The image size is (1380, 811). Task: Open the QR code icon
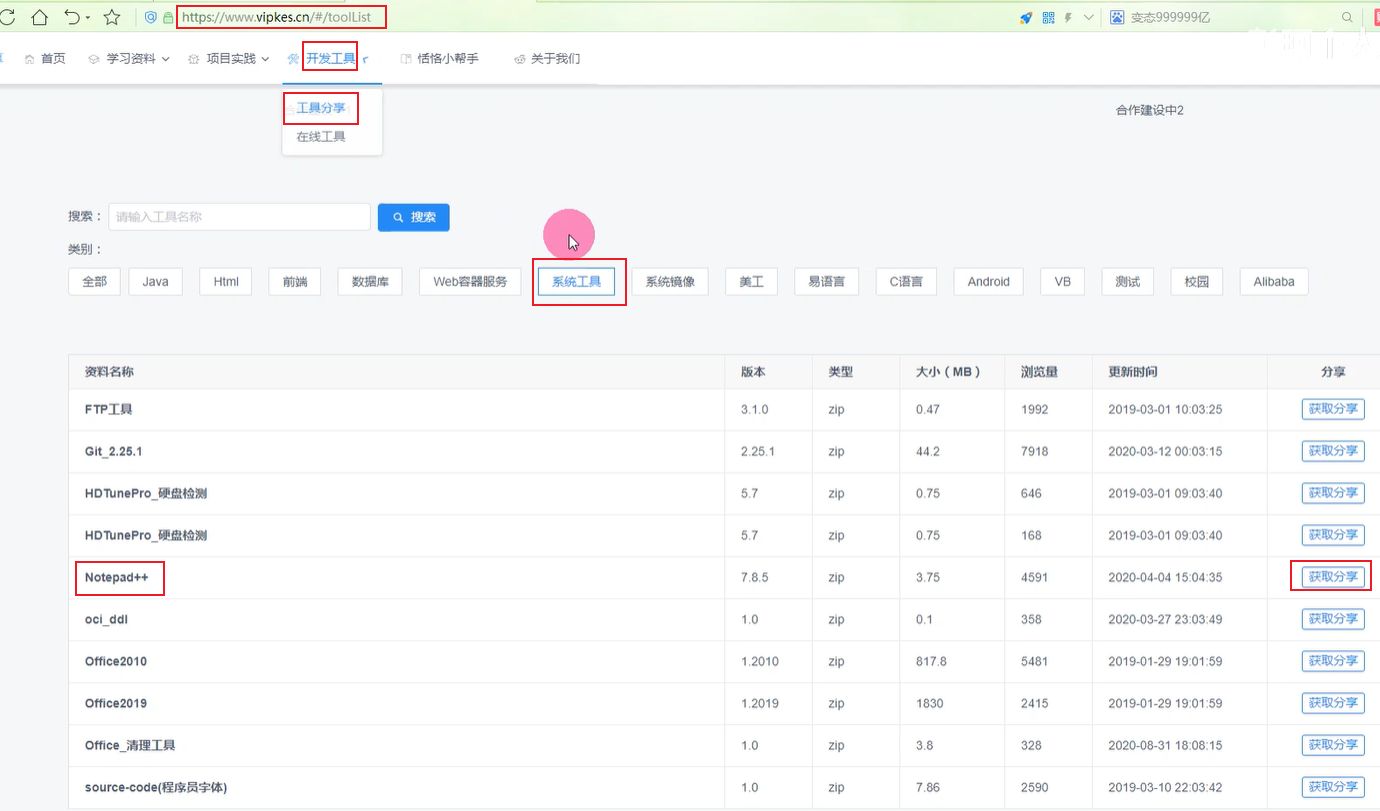(x=1048, y=17)
